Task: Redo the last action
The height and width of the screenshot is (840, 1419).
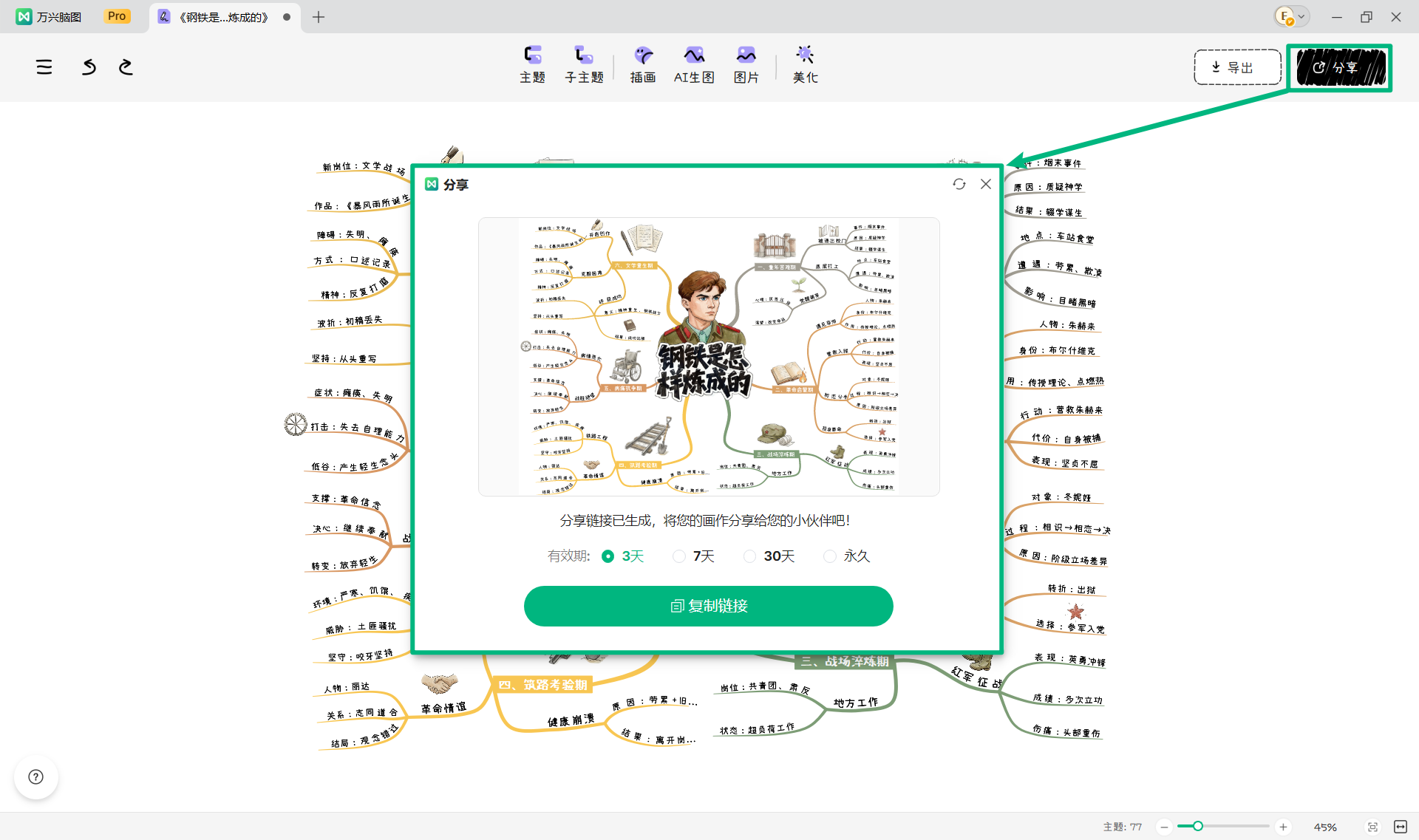Action: [x=126, y=67]
